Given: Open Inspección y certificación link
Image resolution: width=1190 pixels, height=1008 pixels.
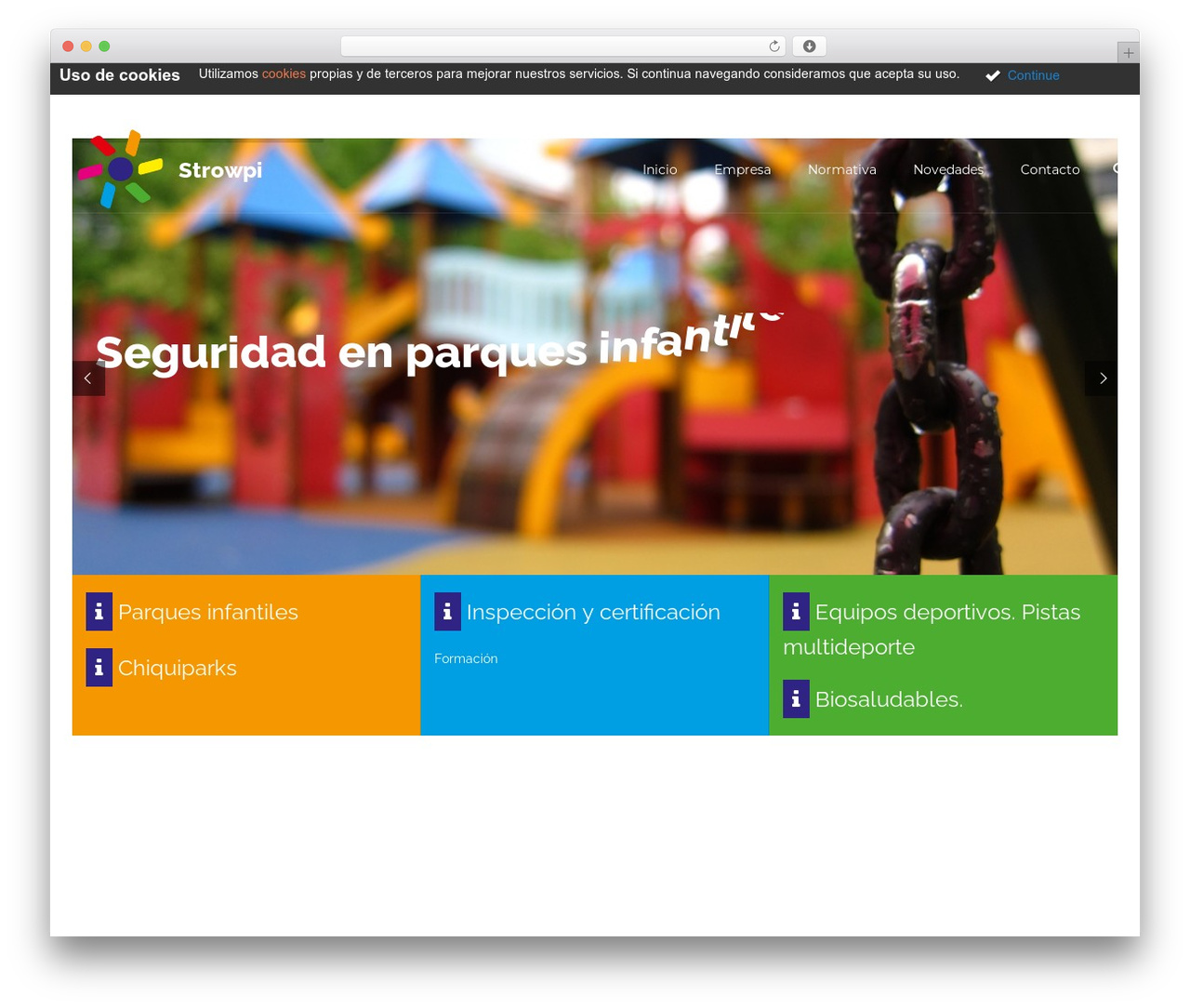Looking at the screenshot, I should point(593,612).
